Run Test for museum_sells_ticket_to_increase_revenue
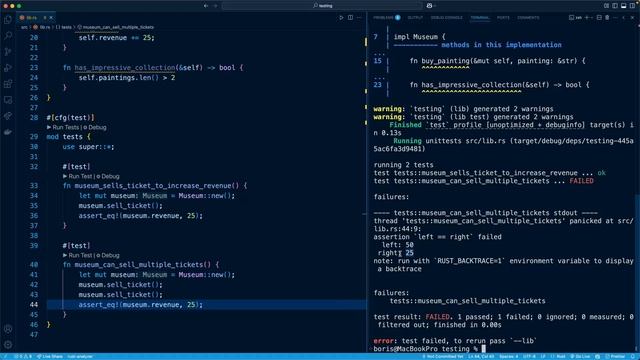The image size is (640, 360). pos(80,176)
